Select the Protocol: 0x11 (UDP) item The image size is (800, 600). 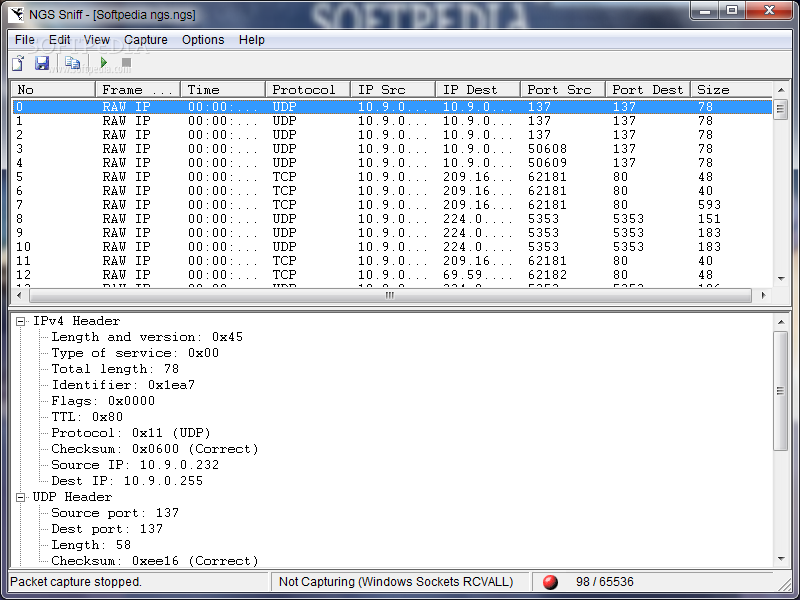pos(131,433)
